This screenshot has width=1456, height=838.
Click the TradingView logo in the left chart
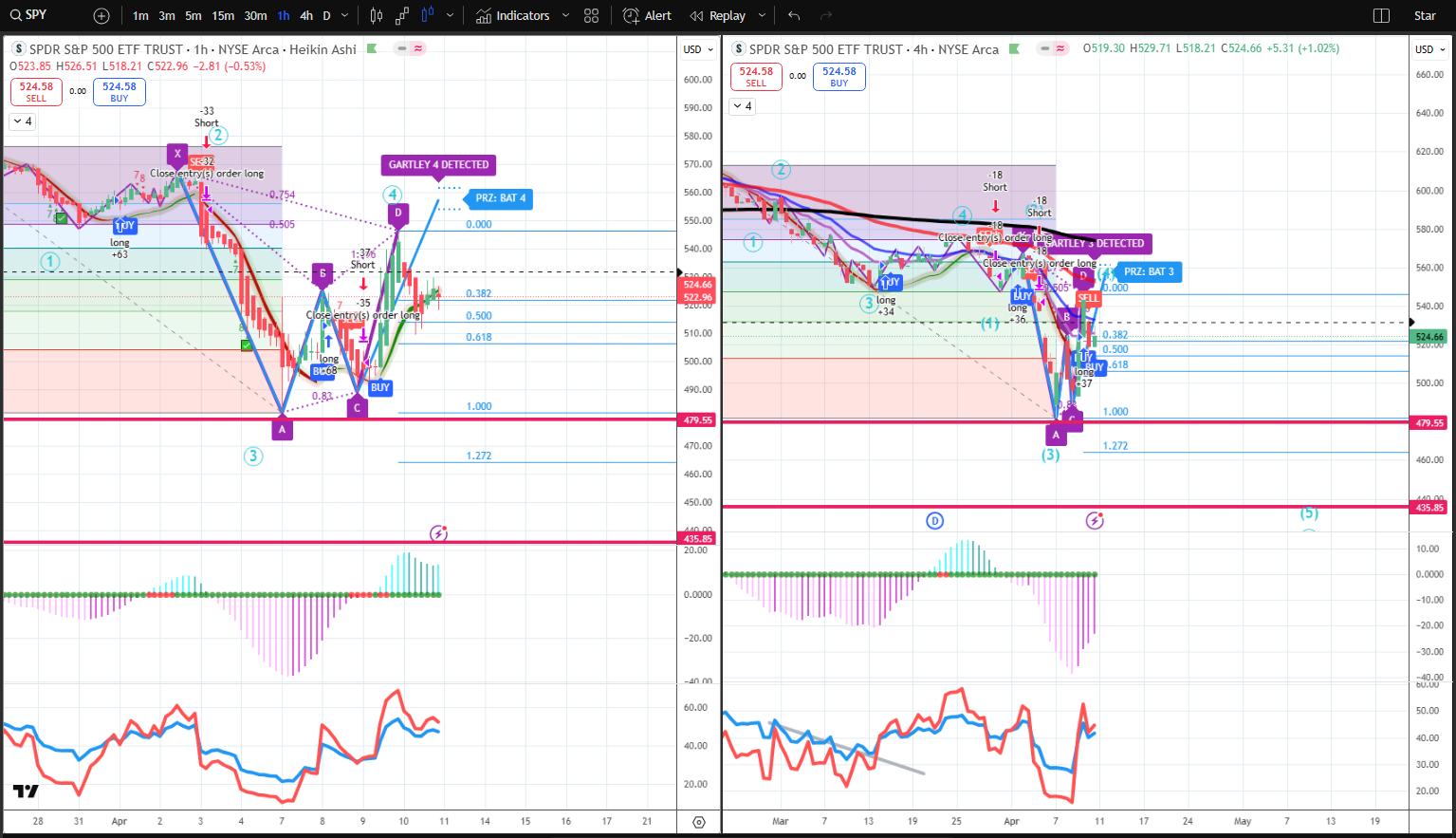click(x=26, y=791)
